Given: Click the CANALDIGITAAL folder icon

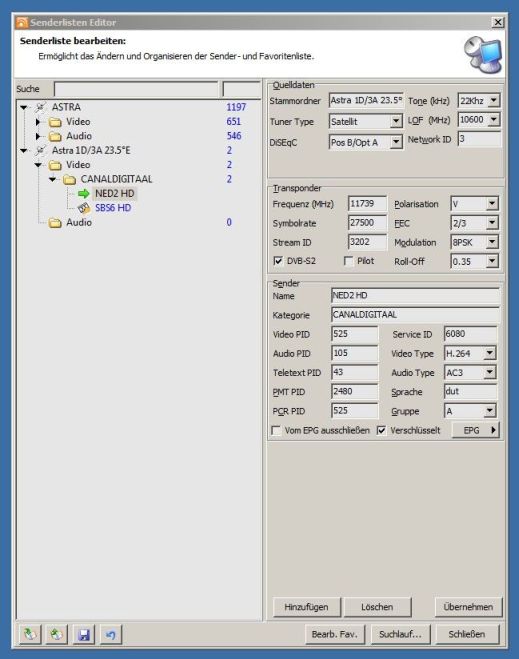Looking at the screenshot, I should (x=69, y=179).
